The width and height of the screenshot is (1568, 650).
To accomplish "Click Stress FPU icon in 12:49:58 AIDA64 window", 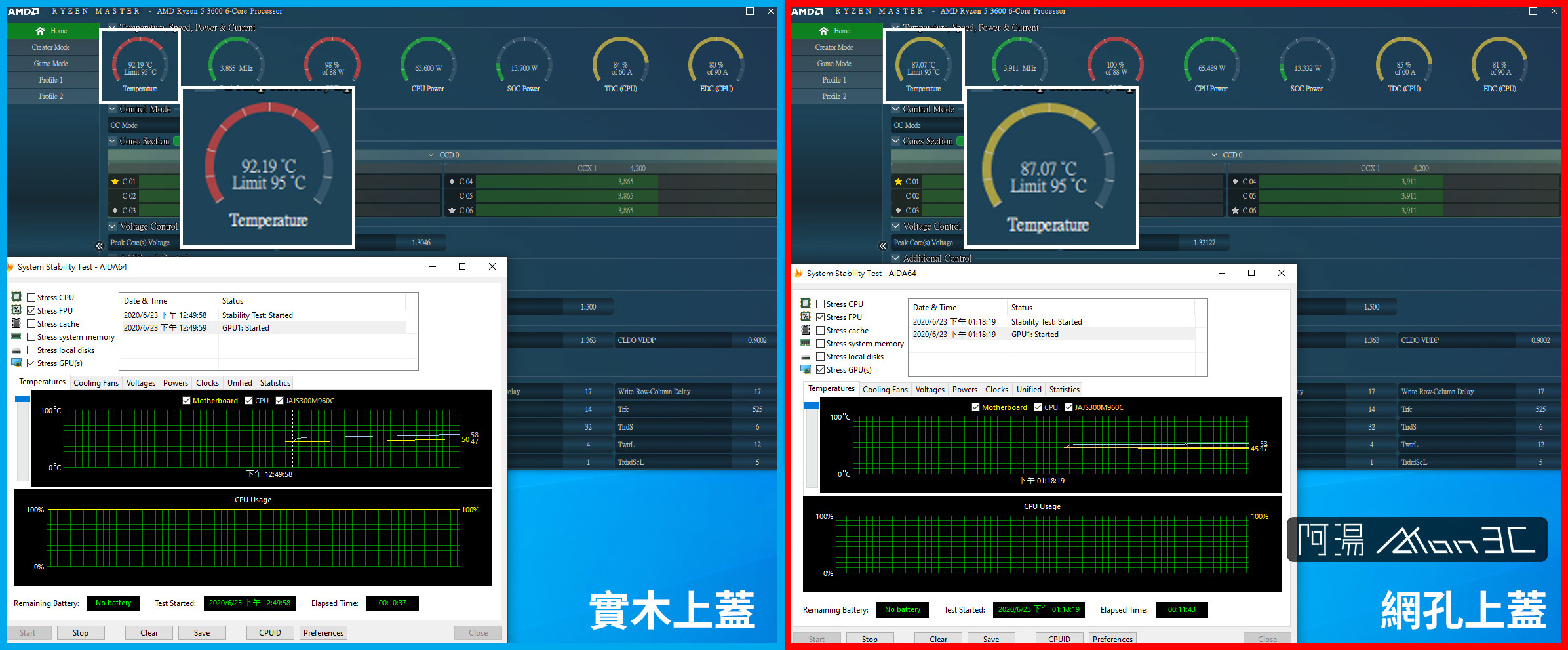I will tap(16, 310).
